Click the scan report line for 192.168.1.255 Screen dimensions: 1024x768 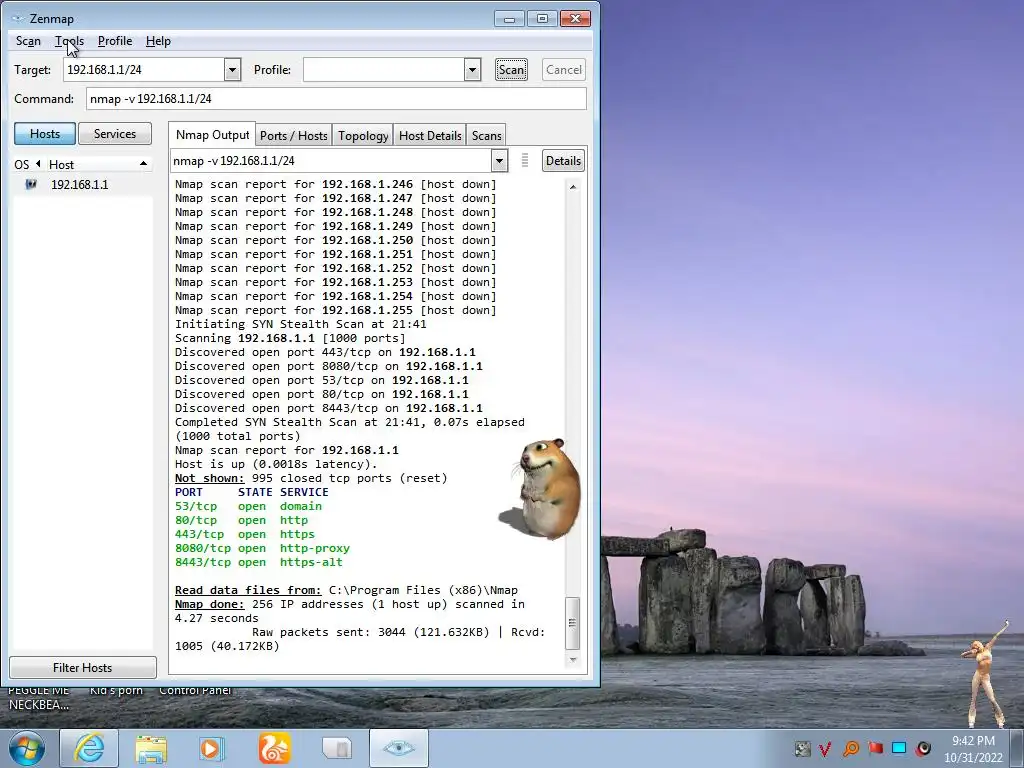336,311
